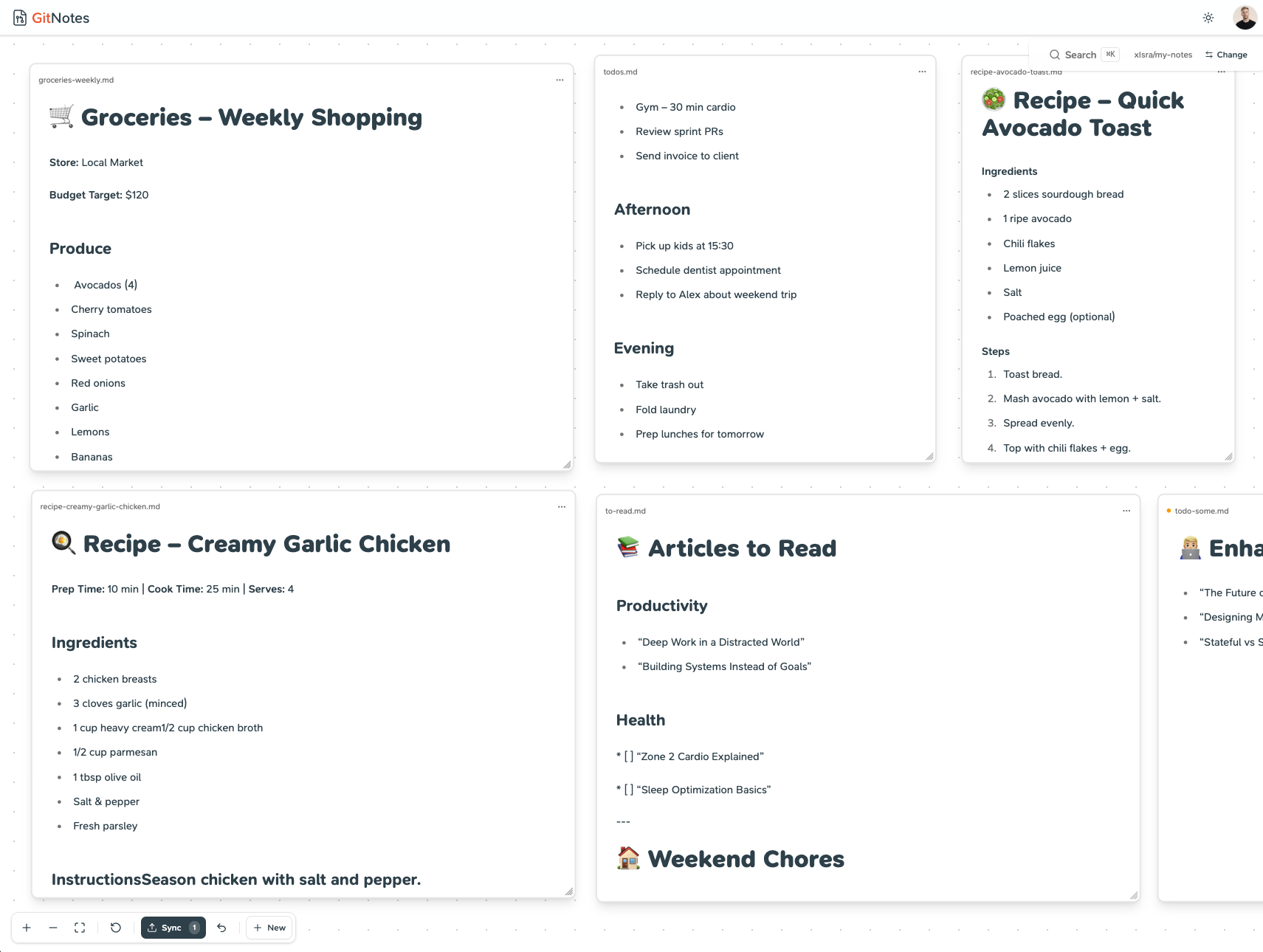Click the GitNotes logo icon
The image size is (1263, 952).
coord(20,18)
